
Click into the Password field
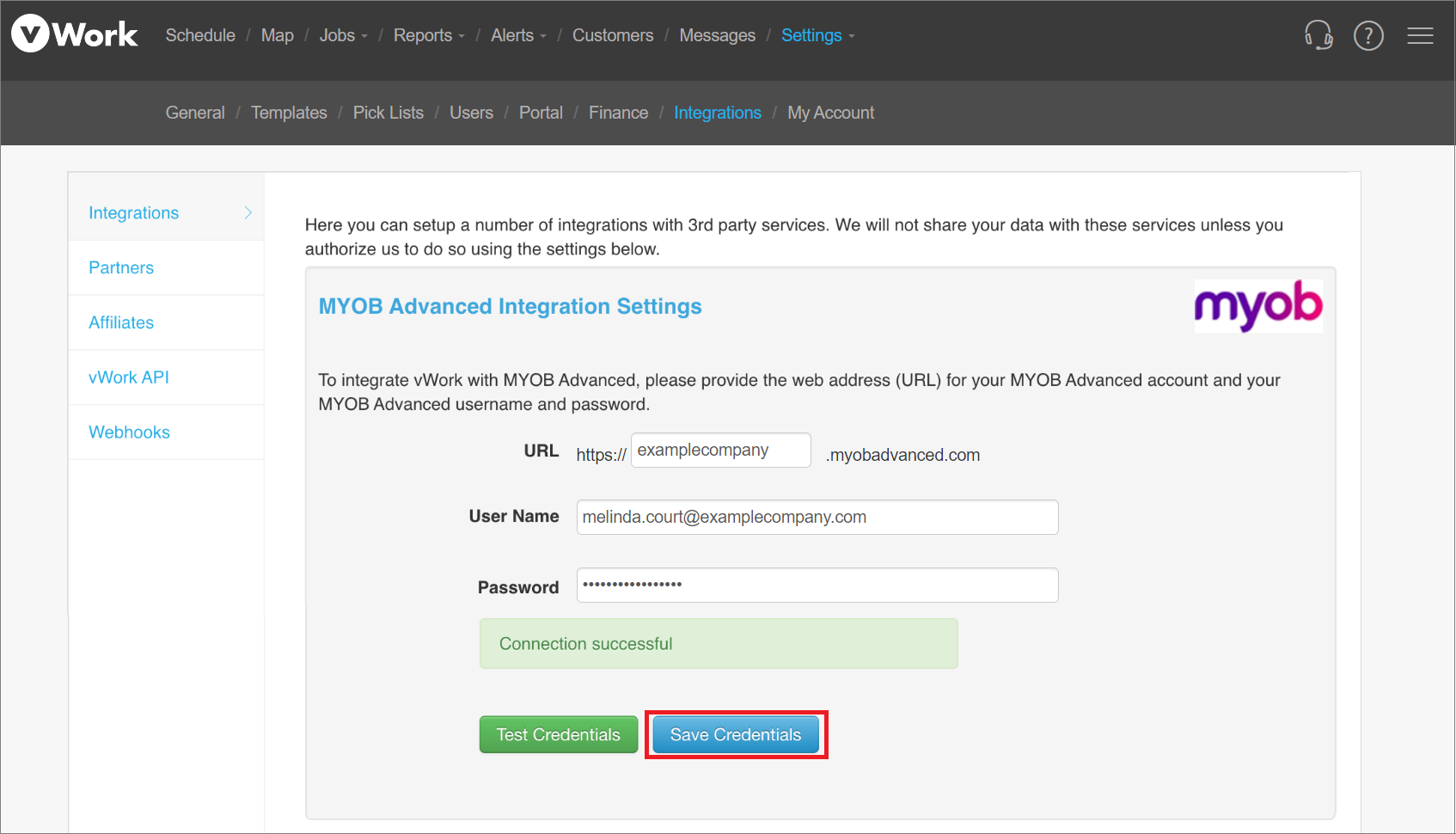click(817, 586)
